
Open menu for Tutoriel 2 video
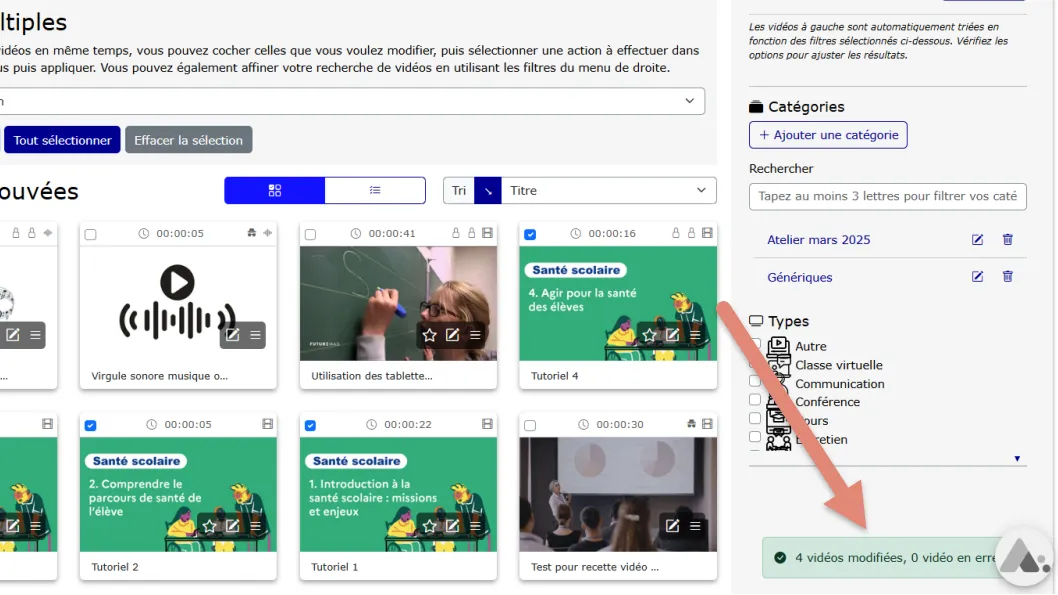point(255,526)
